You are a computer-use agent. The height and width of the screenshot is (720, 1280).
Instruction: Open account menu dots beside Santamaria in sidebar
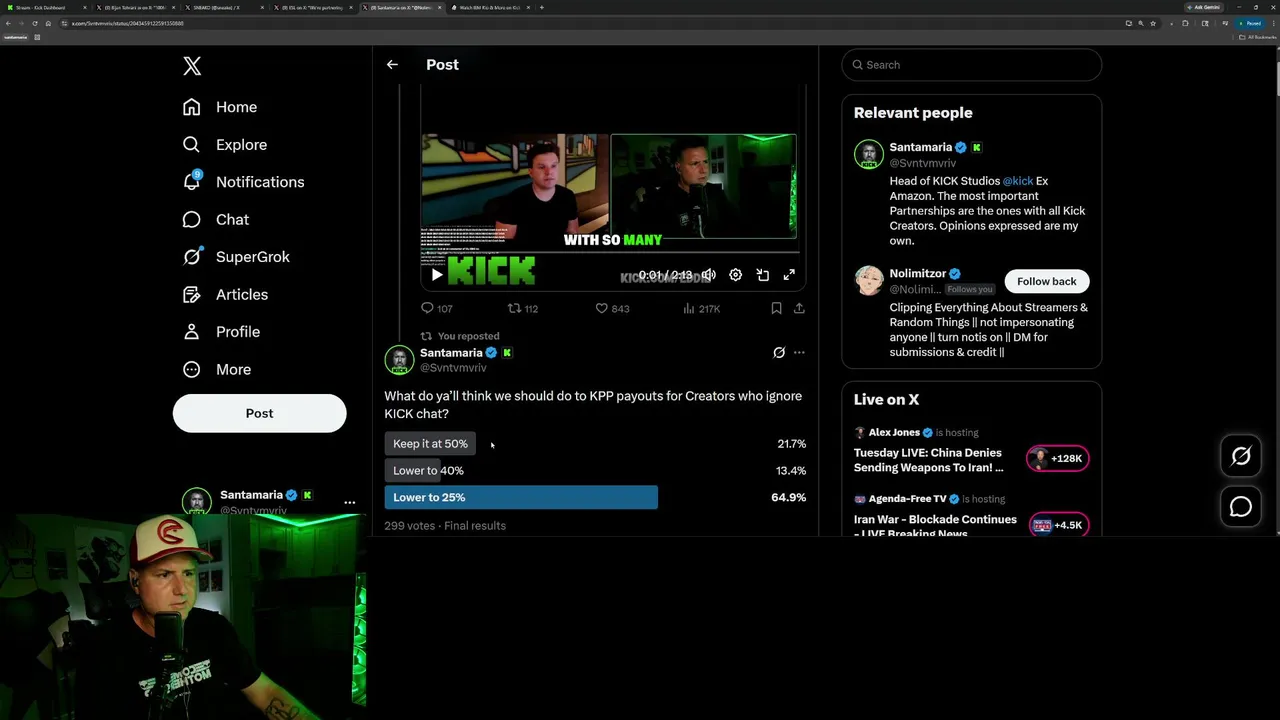coord(349,502)
